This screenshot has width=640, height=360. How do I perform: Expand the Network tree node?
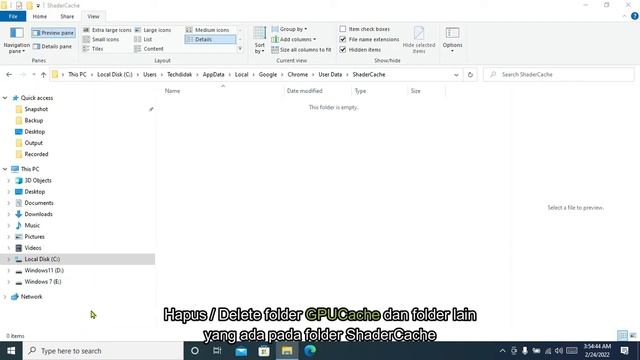pos(5,297)
